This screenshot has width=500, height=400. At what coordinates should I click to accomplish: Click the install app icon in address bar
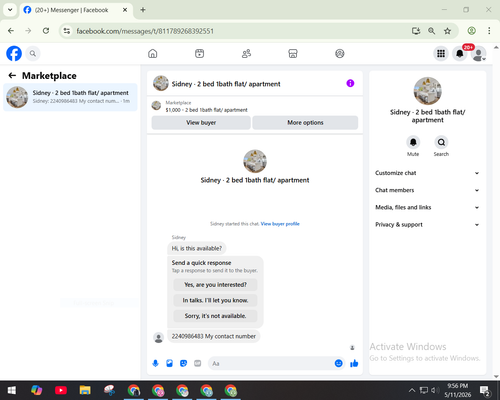416,31
